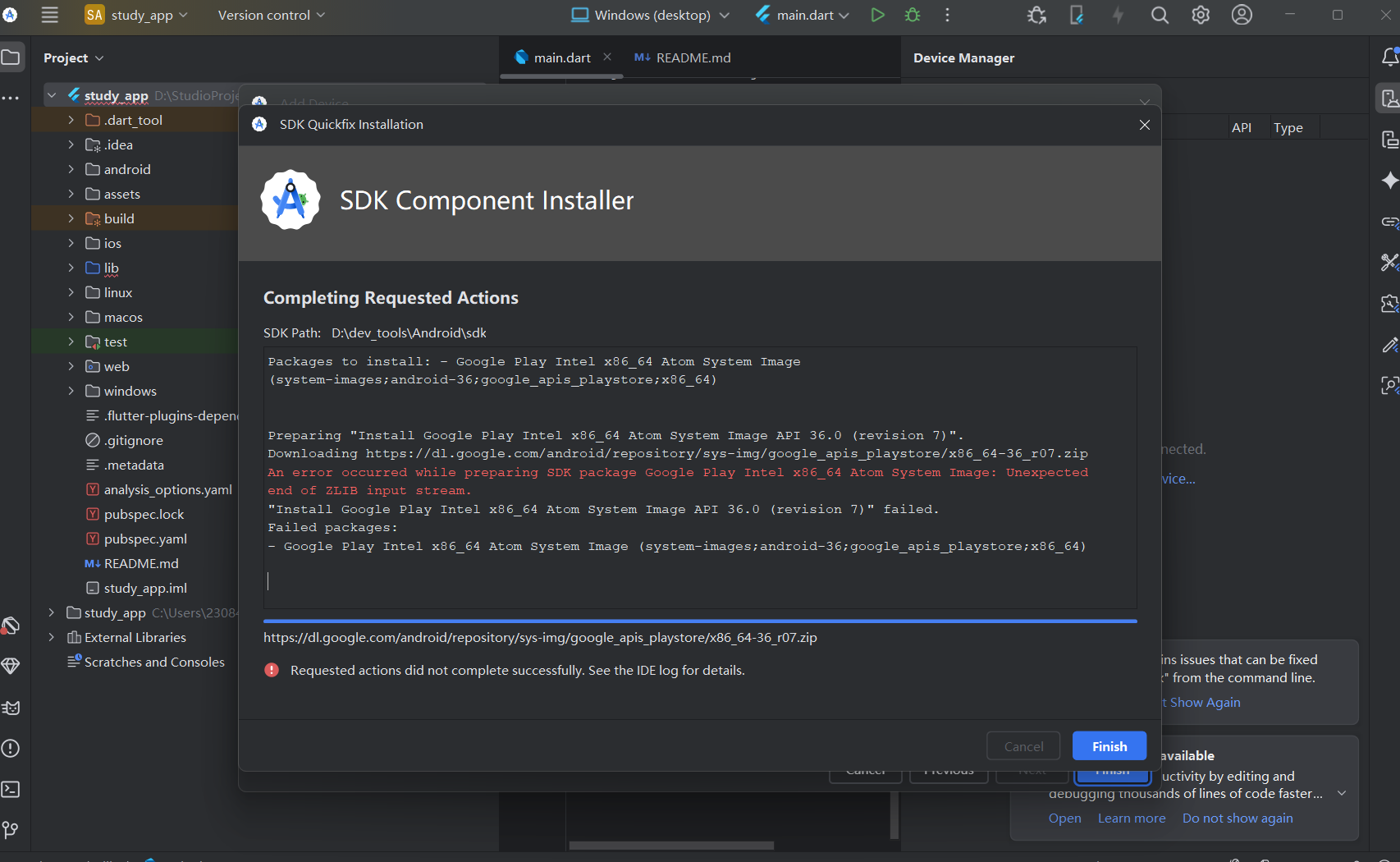The image size is (1400, 862).
Task: Open Search Everywhere magnifier
Action: 1160,15
